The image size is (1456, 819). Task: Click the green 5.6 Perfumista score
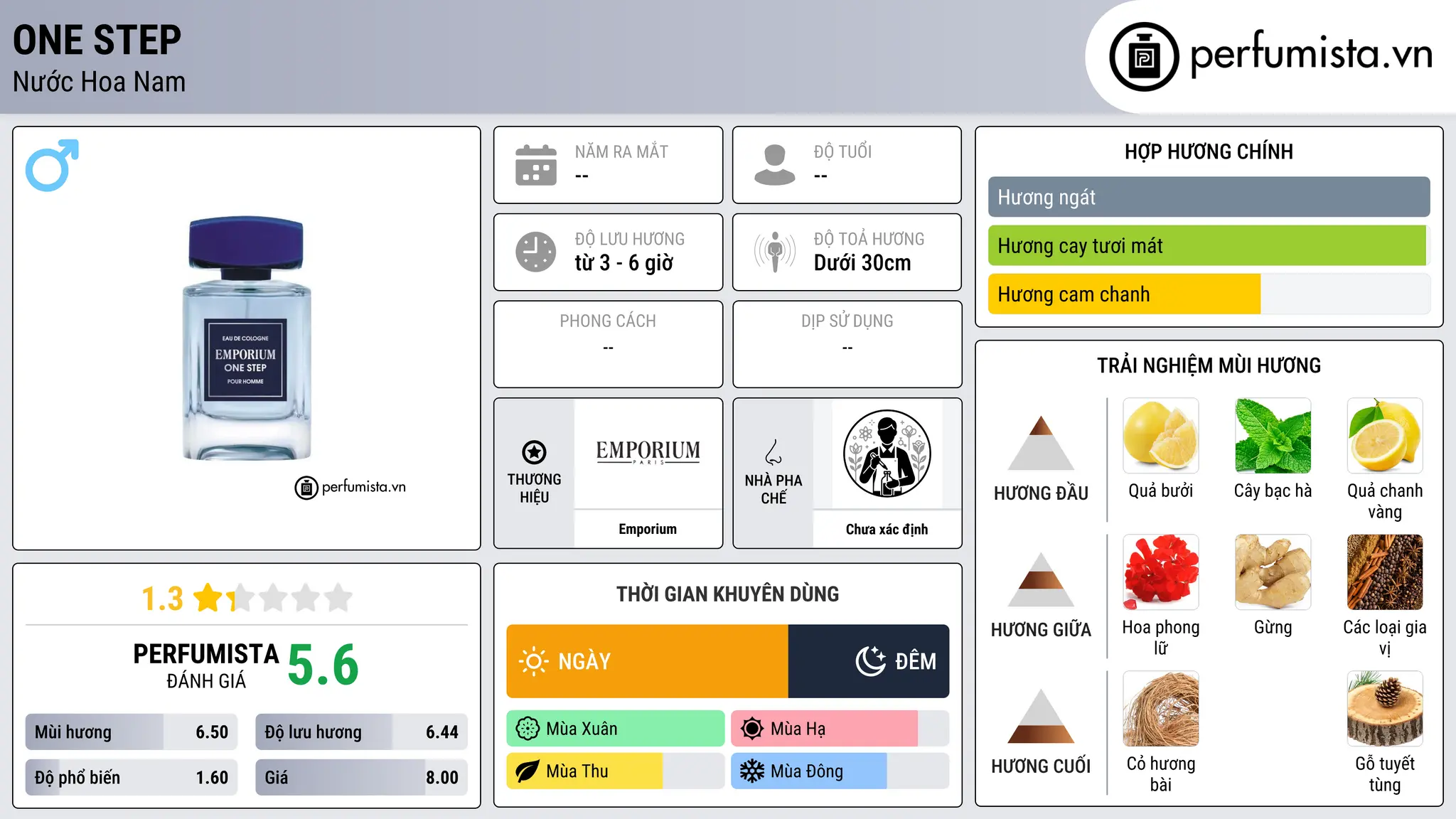click(323, 665)
